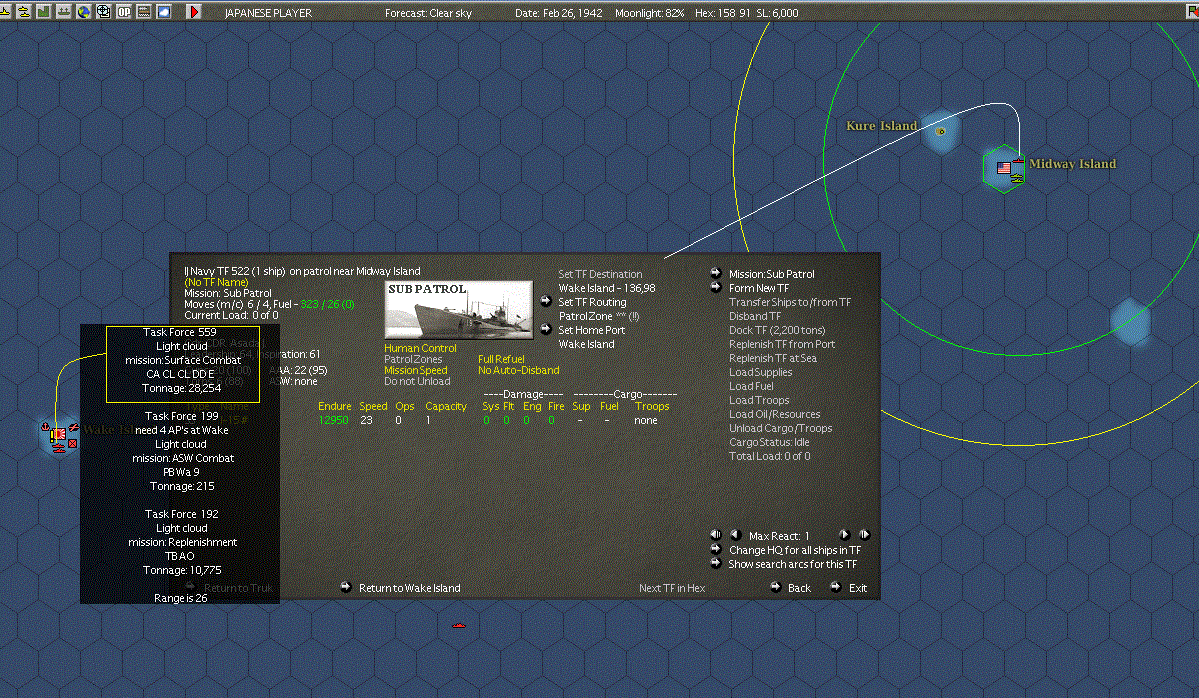
Task: Click arrow icon beside Set TF Routing
Action: pyautogui.click(x=546, y=301)
